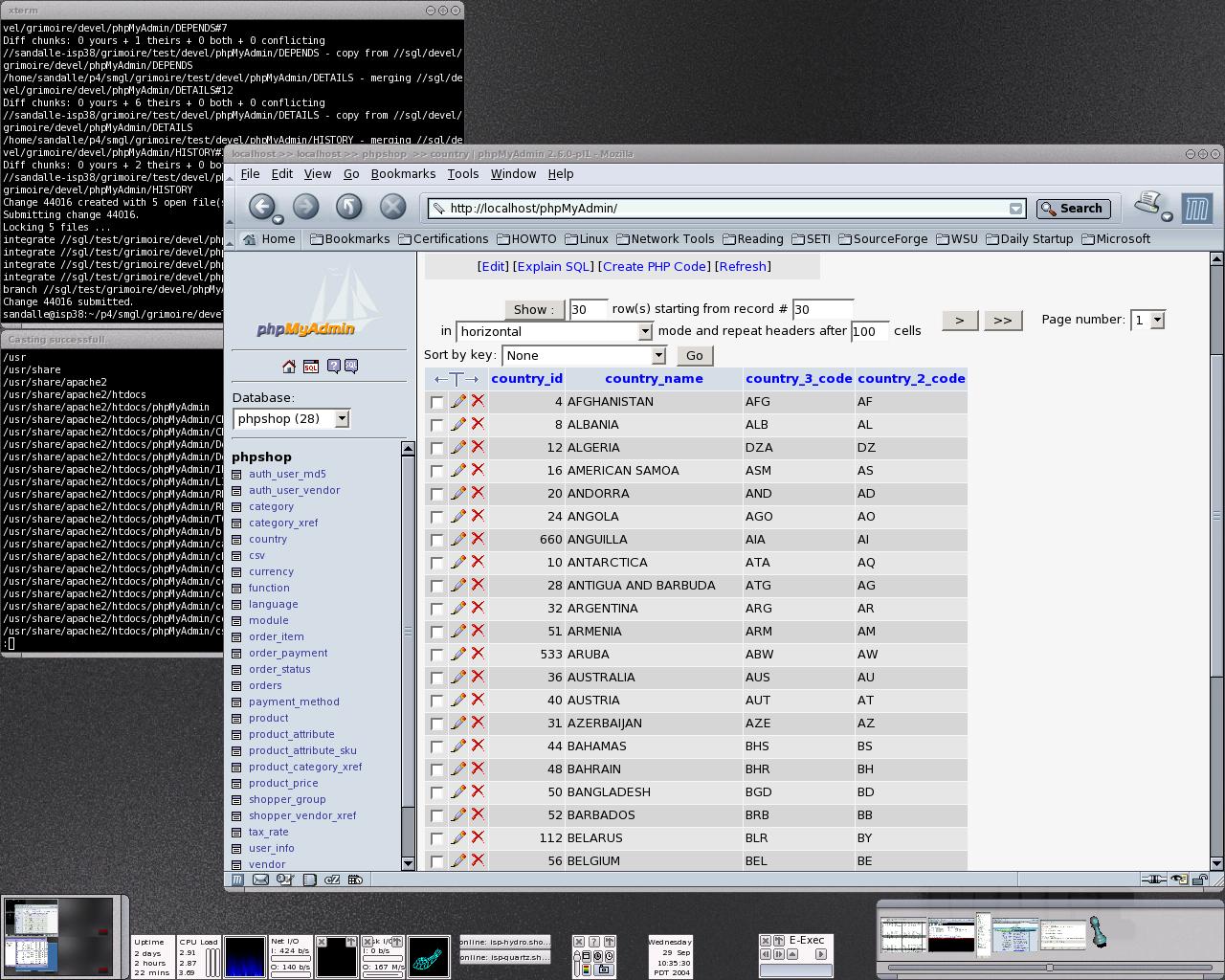Screen dimensions: 1225x980
Task: Click the Show button for row display
Action: (x=533, y=309)
